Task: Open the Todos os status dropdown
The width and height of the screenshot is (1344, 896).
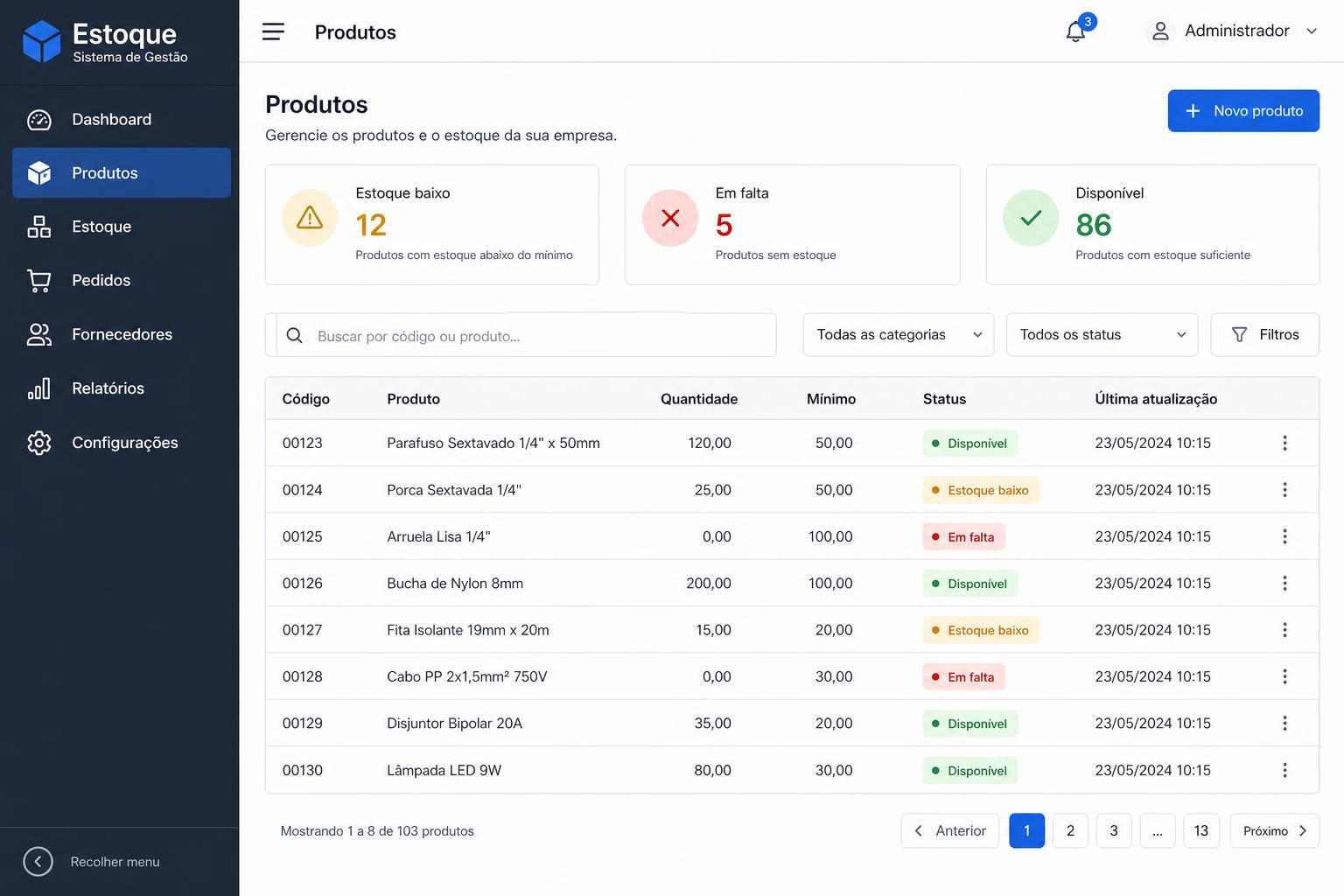Action: pyautogui.click(x=1102, y=335)
